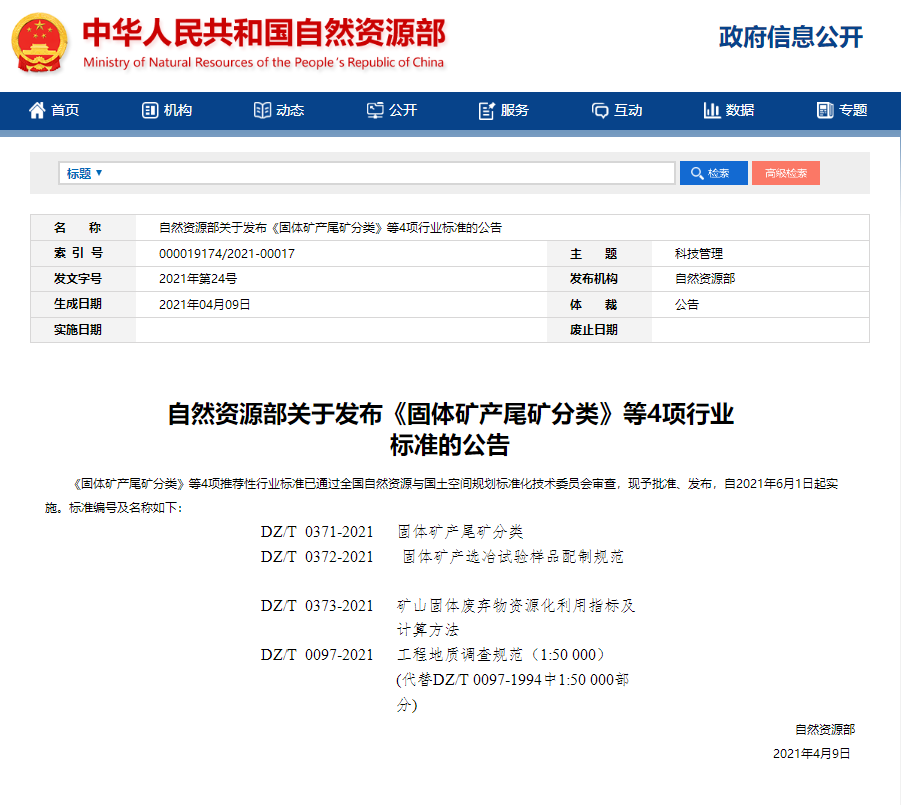Click the 数据 bar chart icon
Screen dimensions: 901x805
(712, 110)
